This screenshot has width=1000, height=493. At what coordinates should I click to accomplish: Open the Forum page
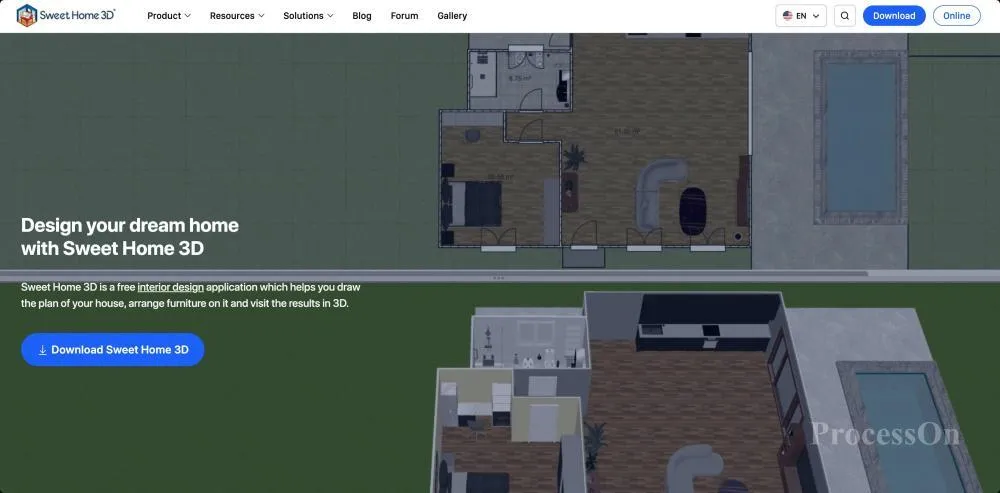(x=404, y=16)
